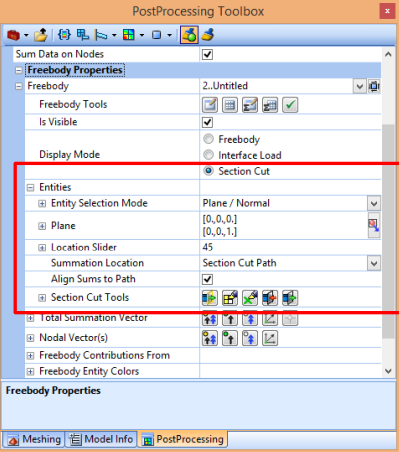Image resolution: width=399 pixels, height=452 pixels.
Task: Click the grid table Freebody Tools icon
Action: [x=230, y=105]
